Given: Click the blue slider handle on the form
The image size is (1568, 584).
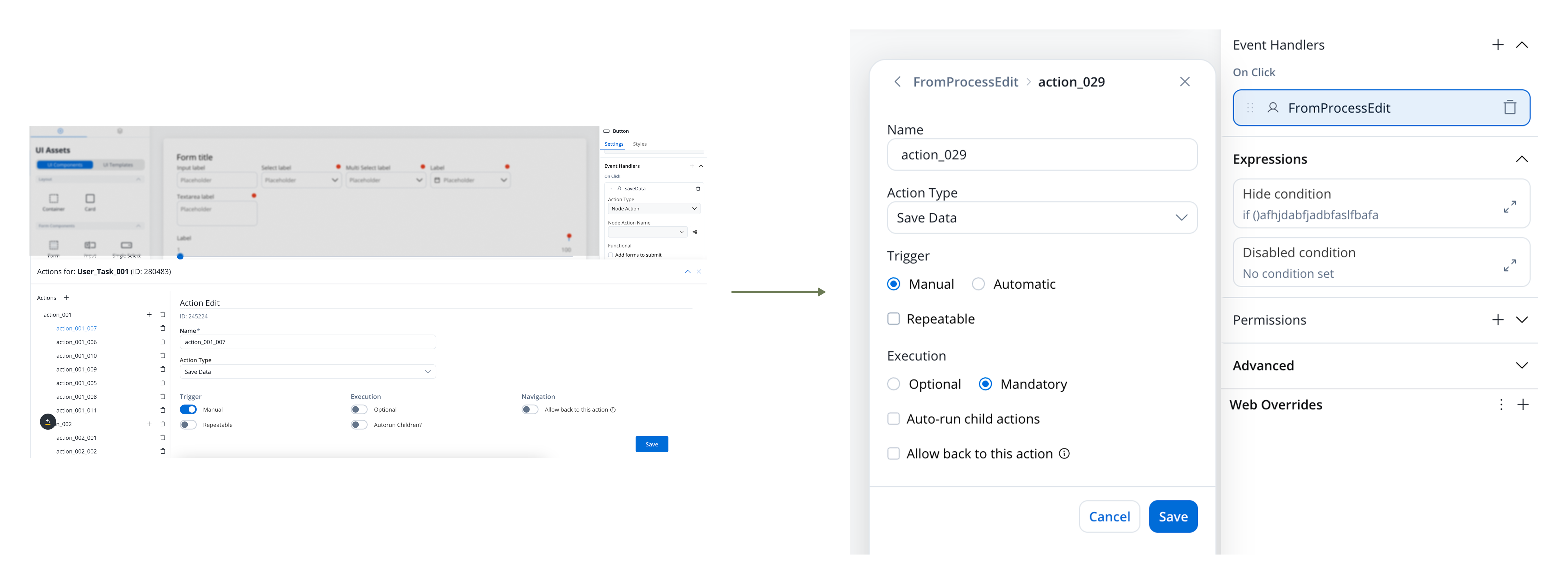Looking at the screenshot, I should click(x=180, y=256).
